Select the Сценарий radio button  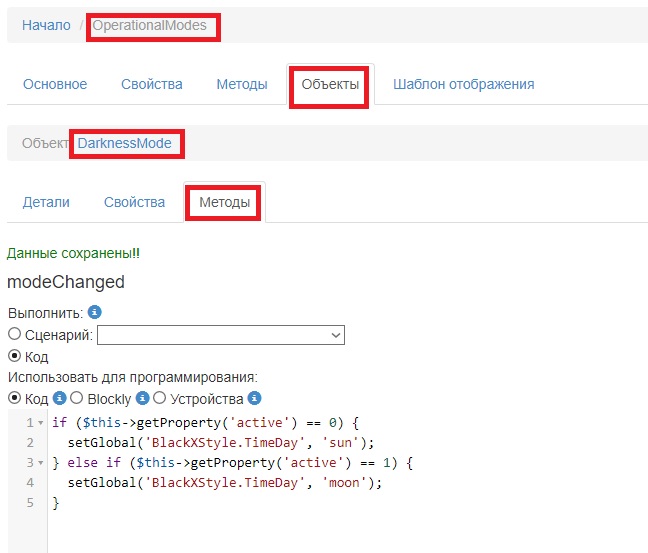pos(14,335)
